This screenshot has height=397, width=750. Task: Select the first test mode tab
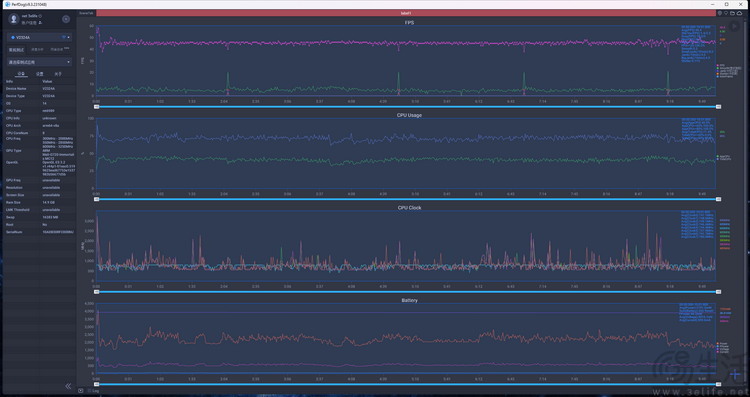tap(16, 50)
